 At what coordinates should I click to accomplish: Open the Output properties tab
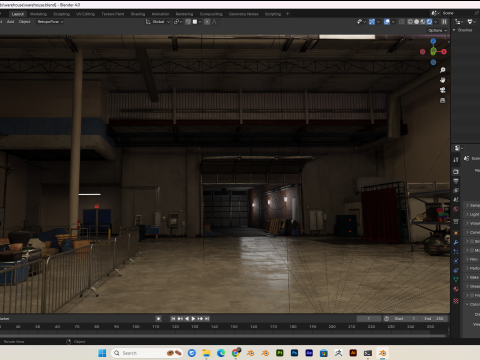click(456, 181)
